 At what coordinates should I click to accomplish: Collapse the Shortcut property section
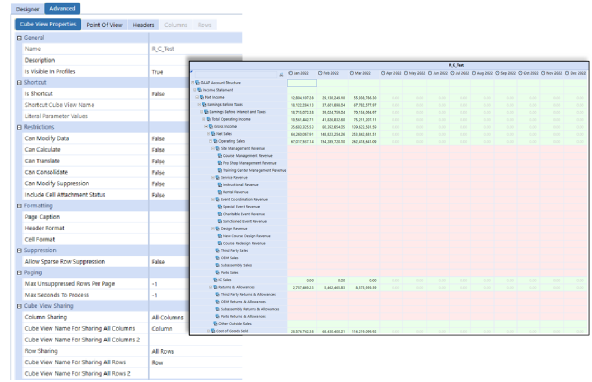(19, 82)
